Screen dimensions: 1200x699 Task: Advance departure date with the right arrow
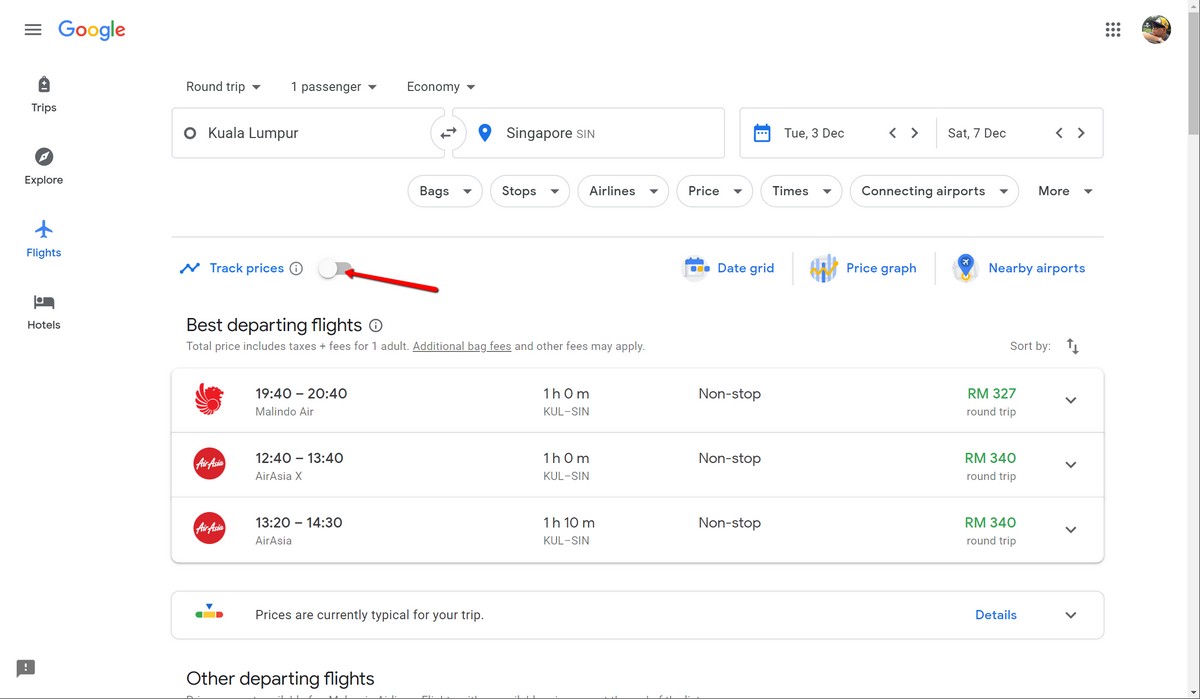(x=914, y=132)
